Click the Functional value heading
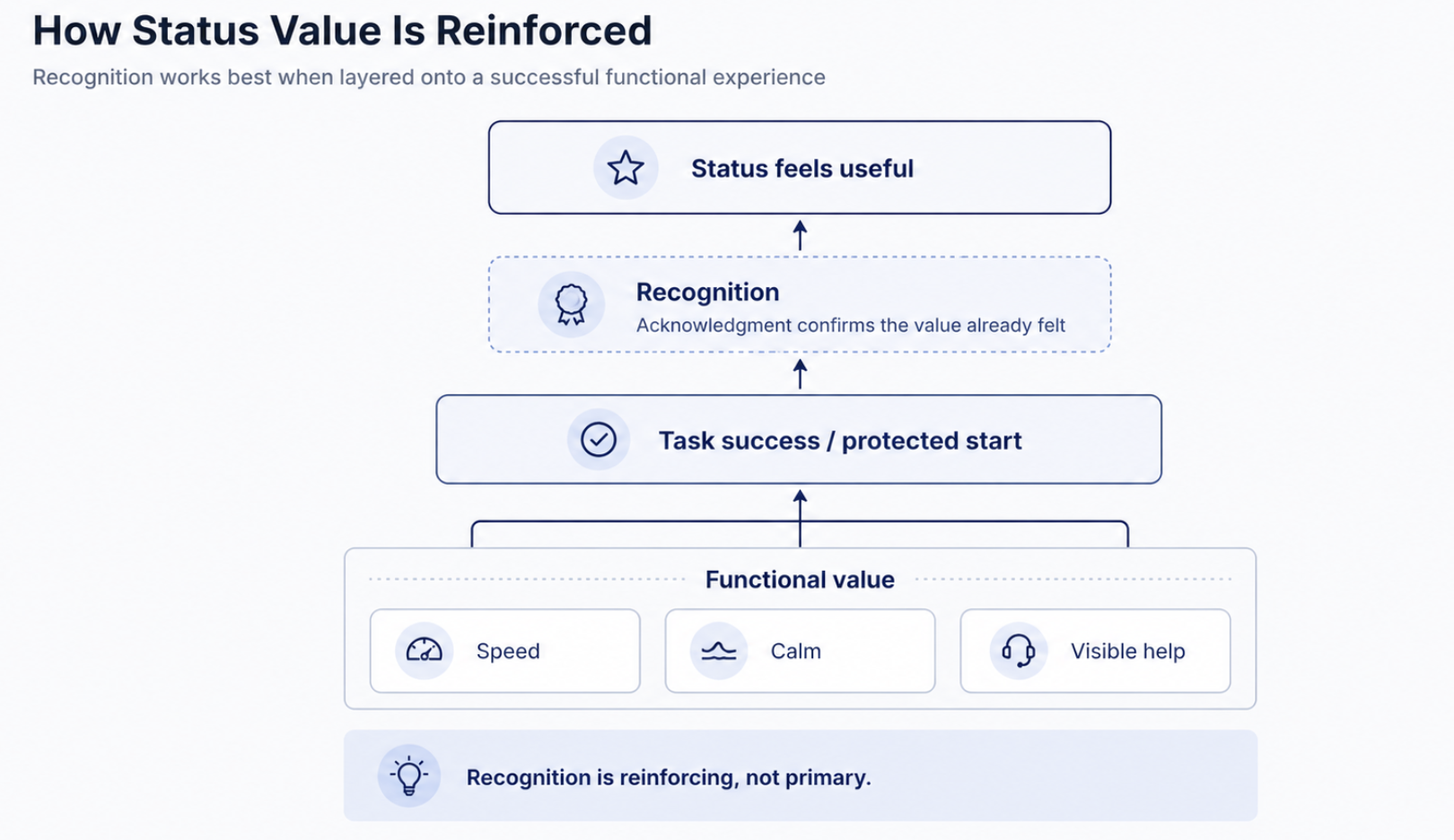1454x840 pixels. (x=800, y=580)
